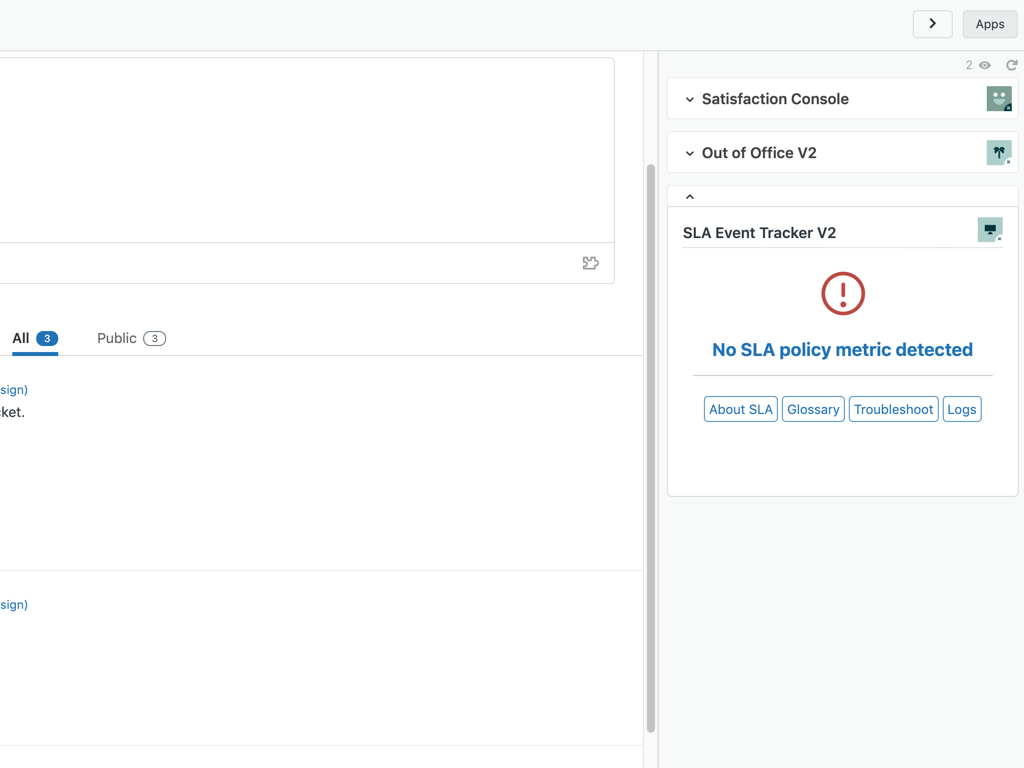Collapse the Satisfaction Console section
Image resolution: width=1024 pixels, height=768 pixels.
click(689, 98)
